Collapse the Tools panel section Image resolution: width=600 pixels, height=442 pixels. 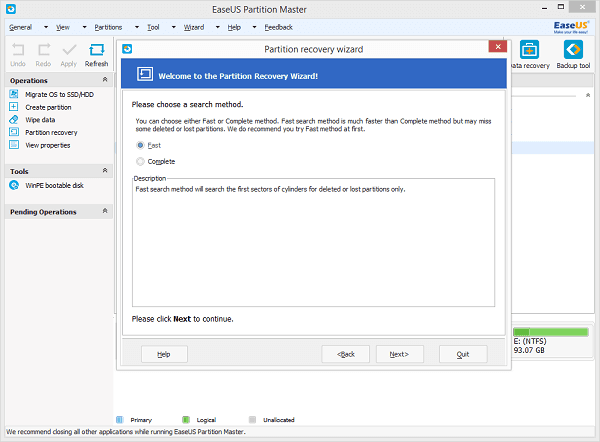coord(106,171)
